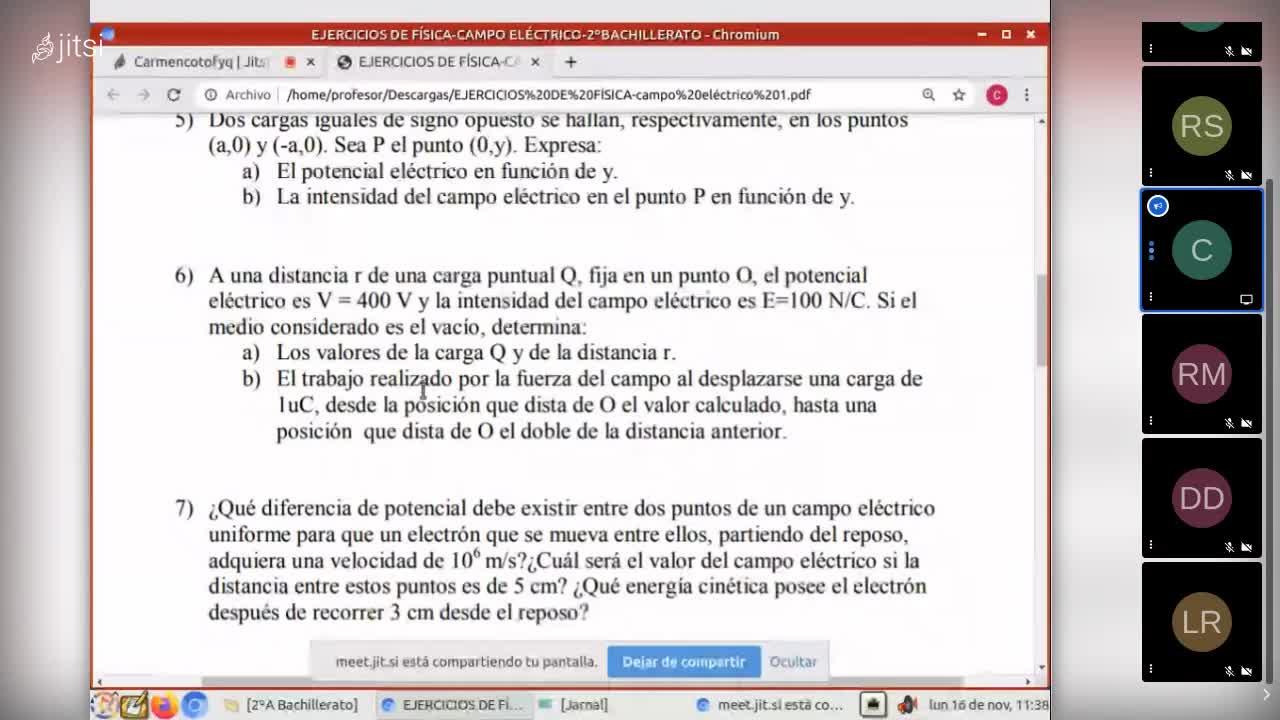This screenshot has width=1280, height=720.
Task: View site information for Archivo
Action: click(238, 95)
